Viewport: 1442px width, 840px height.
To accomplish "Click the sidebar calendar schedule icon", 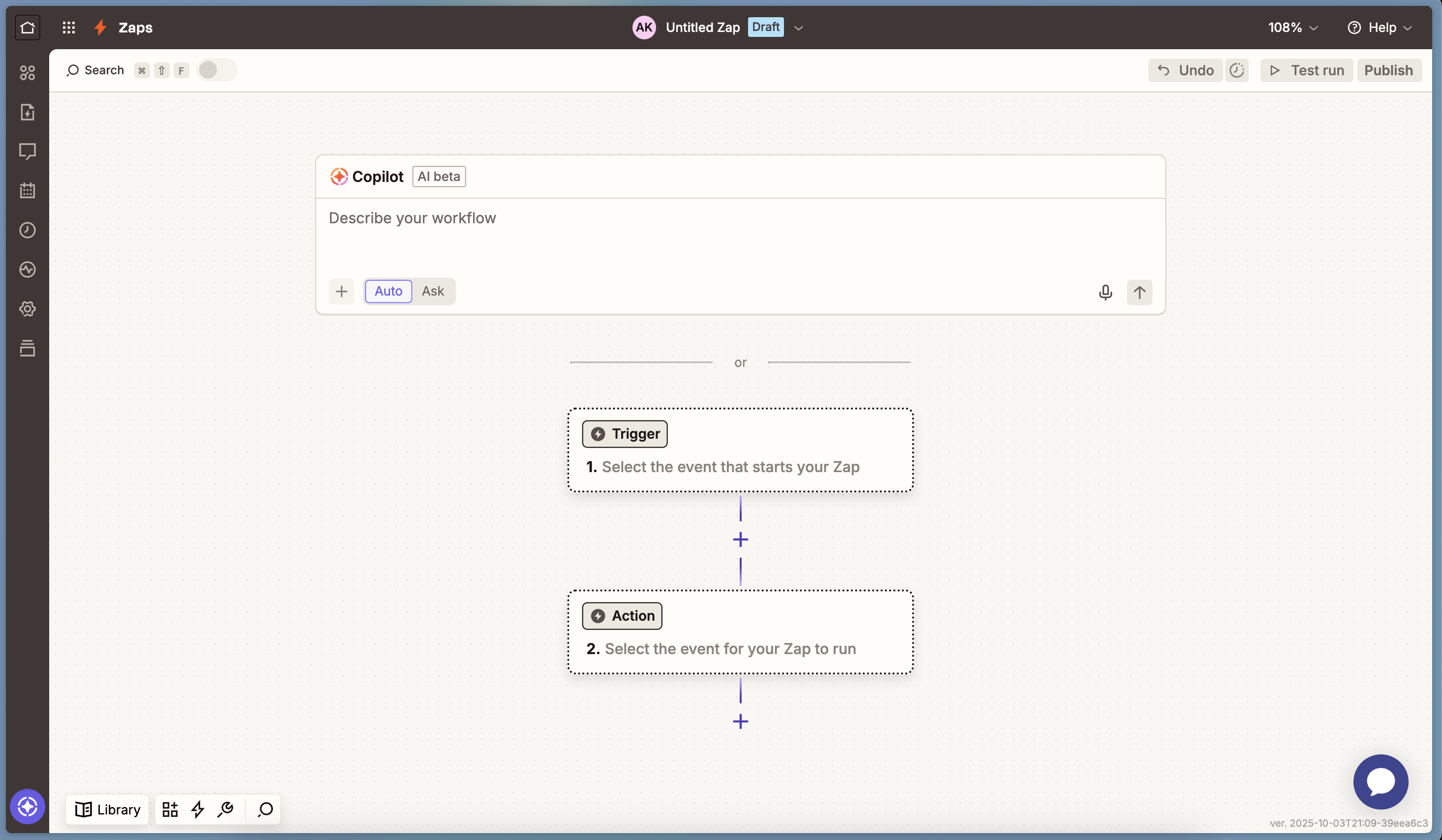I will coord(28,190).
